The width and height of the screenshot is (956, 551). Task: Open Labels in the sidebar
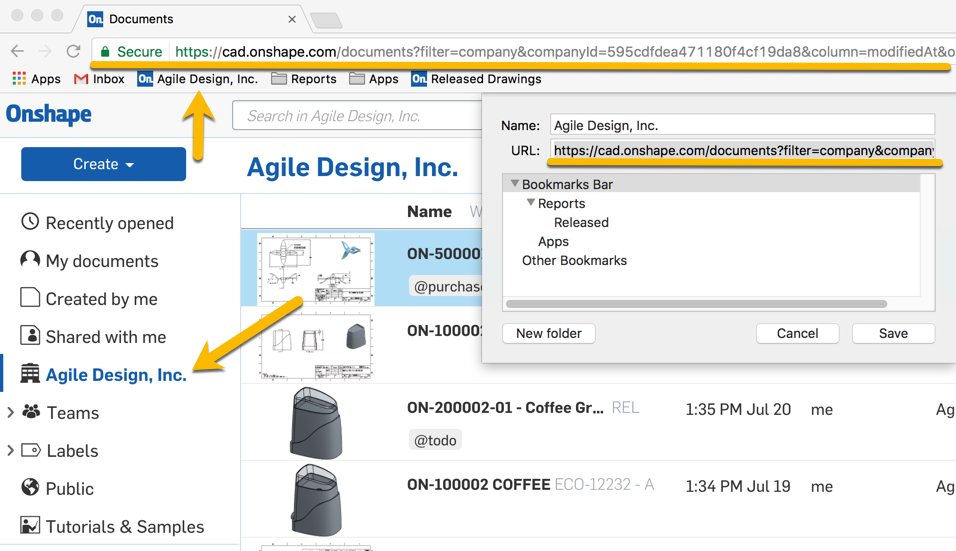pos(60,450)
